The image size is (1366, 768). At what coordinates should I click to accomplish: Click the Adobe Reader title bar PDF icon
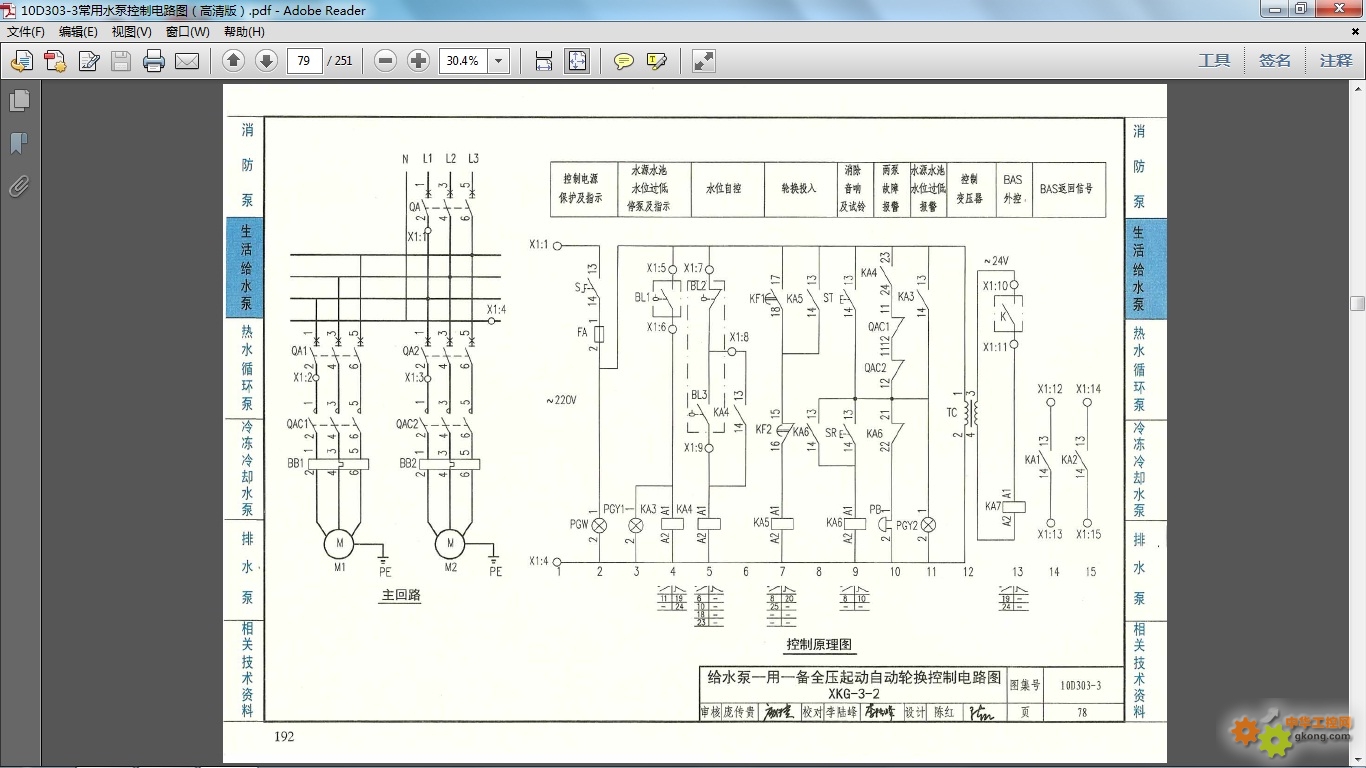tap(10, 10)
